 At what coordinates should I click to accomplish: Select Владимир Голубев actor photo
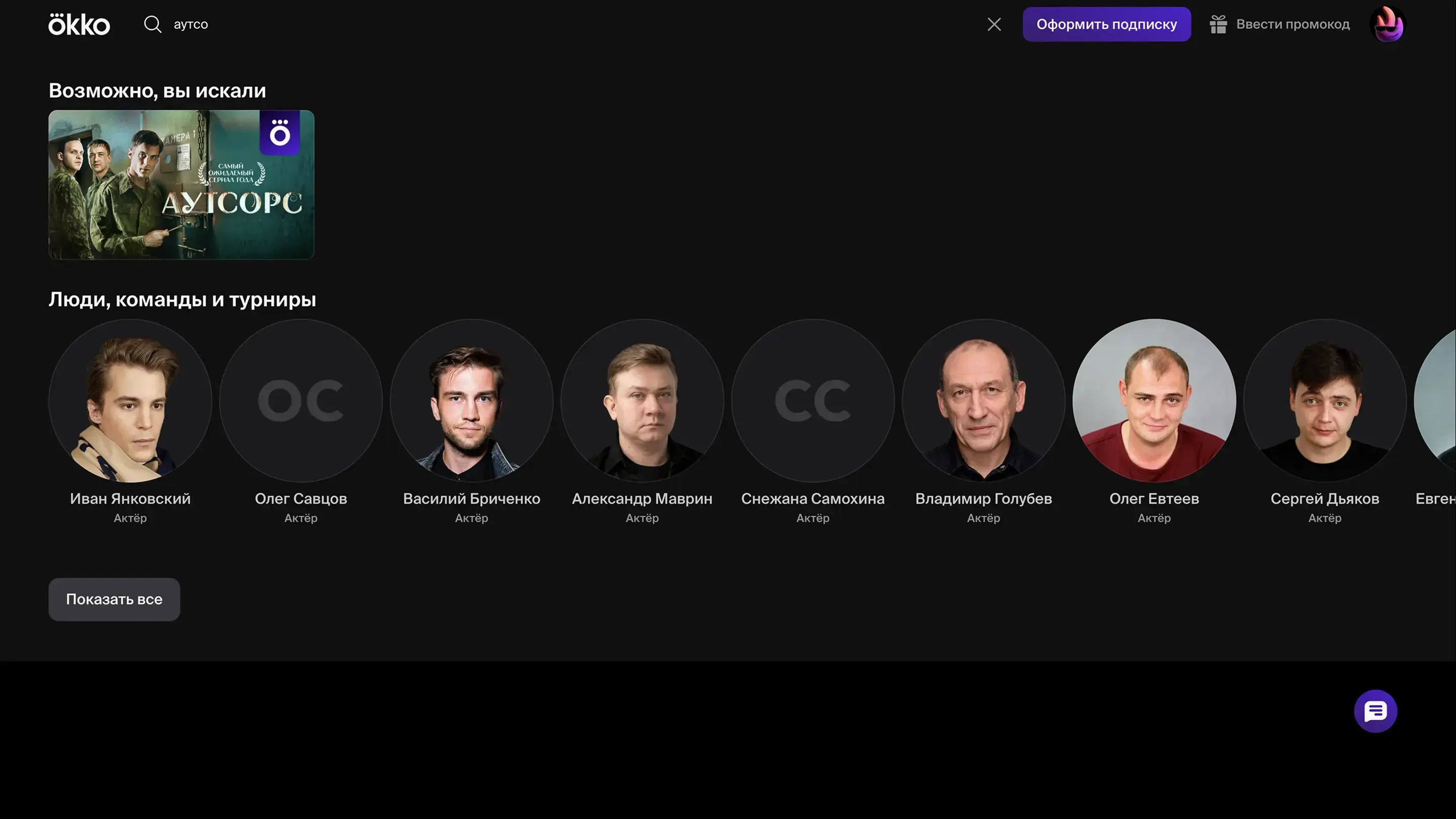tap(983, 400)
